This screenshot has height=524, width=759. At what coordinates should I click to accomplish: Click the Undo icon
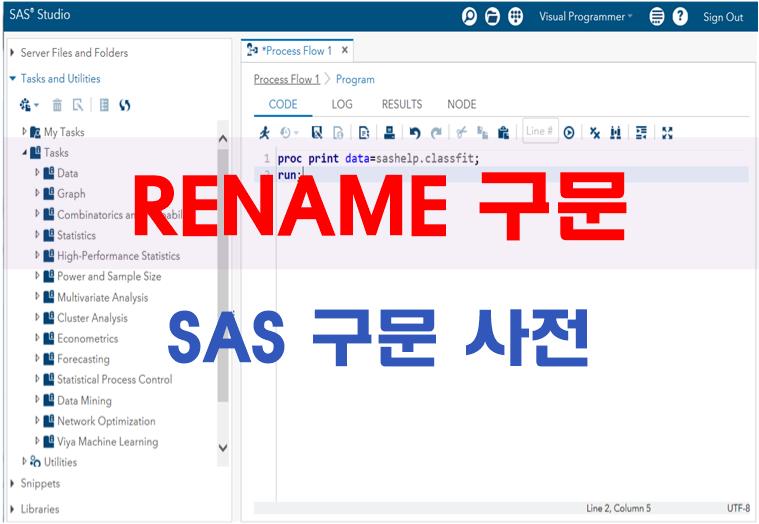[415, 132]
